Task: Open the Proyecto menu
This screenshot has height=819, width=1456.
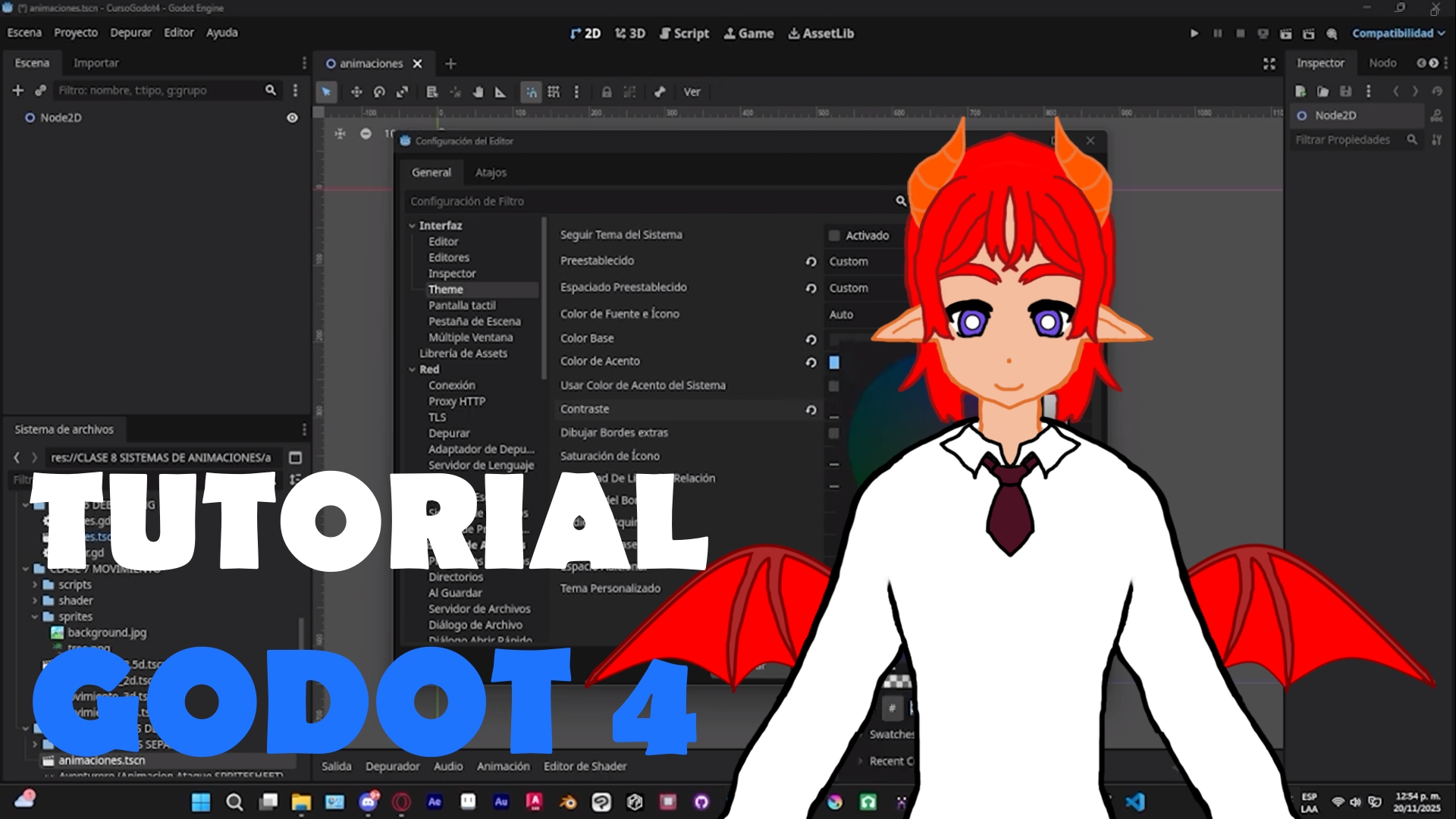Action: click(x=75, y=33)
